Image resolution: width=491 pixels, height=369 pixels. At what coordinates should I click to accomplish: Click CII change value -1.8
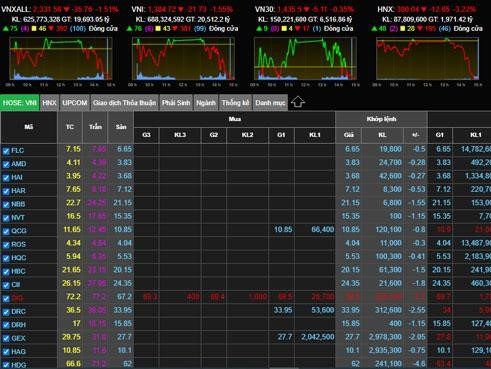(419, 283)
